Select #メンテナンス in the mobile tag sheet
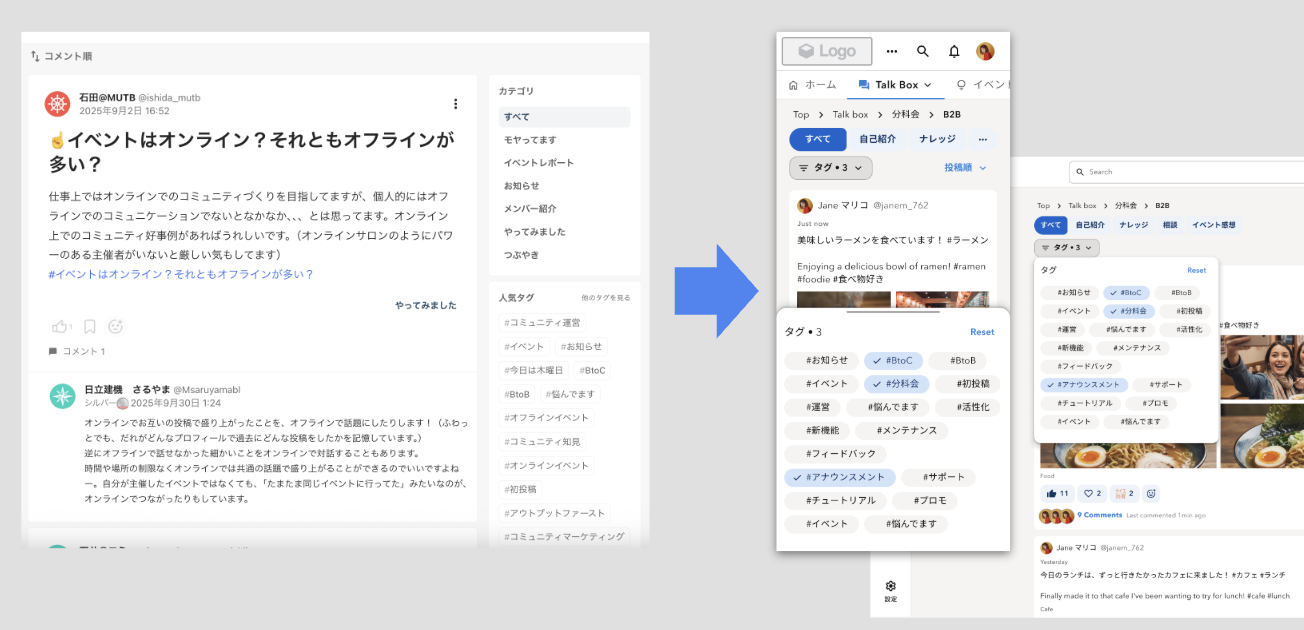 click(901, 430)
